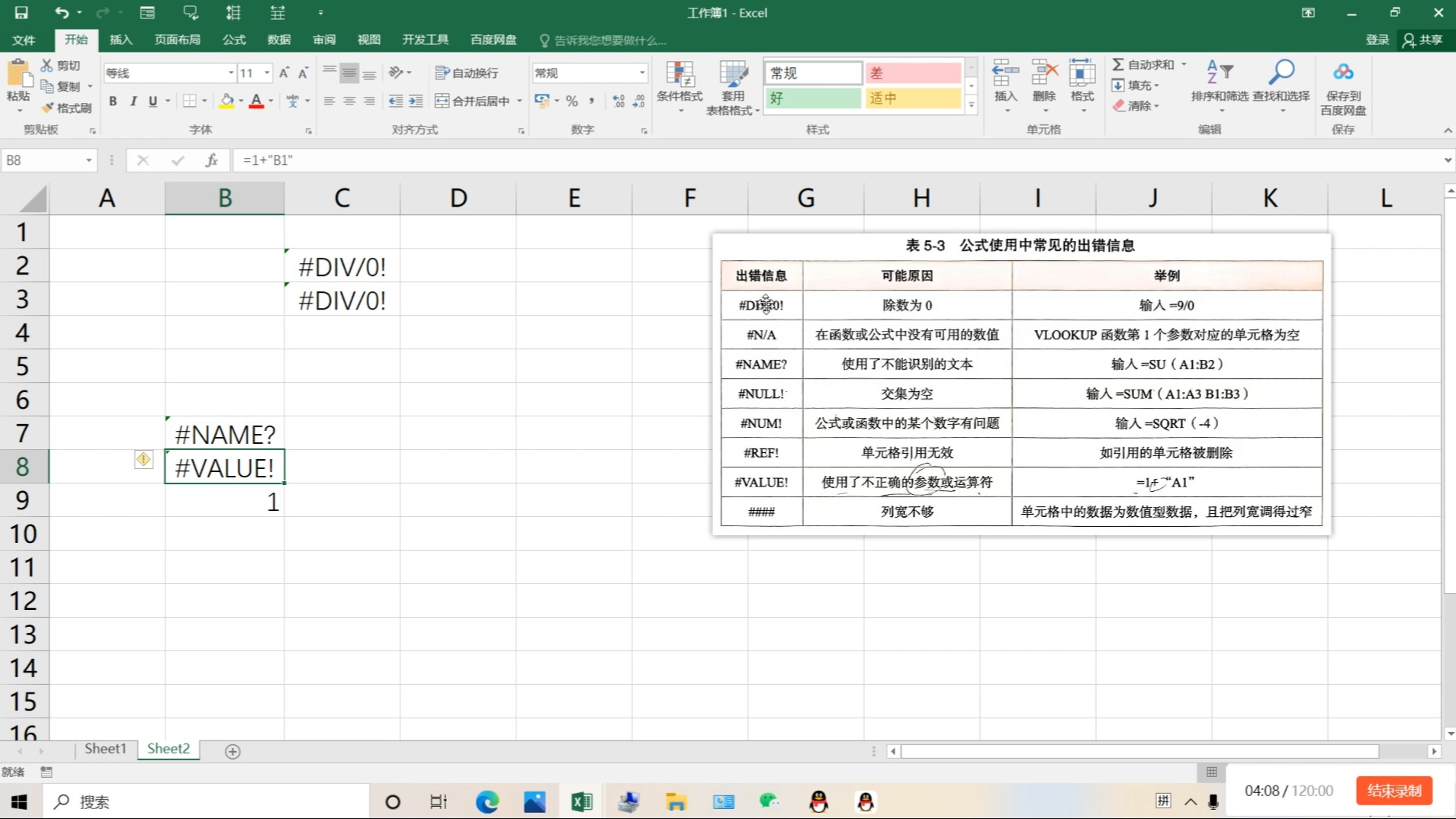Save the workbook with the floppy icon

pos(21,12)
